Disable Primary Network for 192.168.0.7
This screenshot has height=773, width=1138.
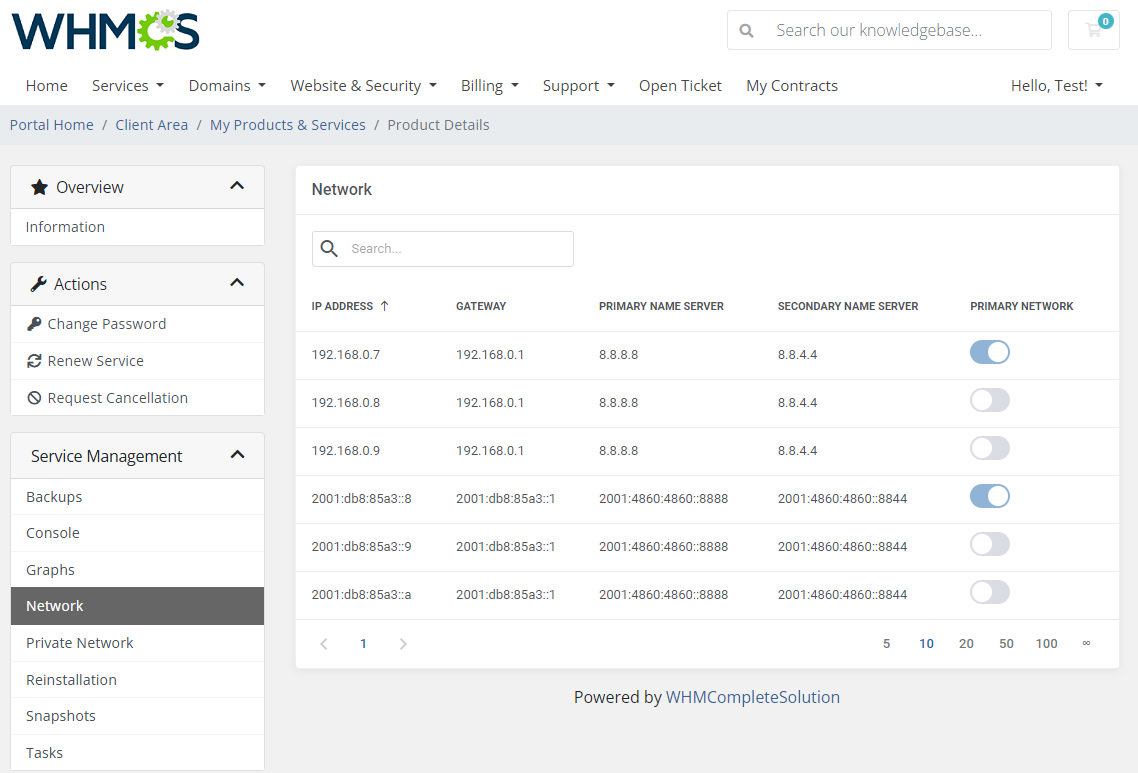989,352
